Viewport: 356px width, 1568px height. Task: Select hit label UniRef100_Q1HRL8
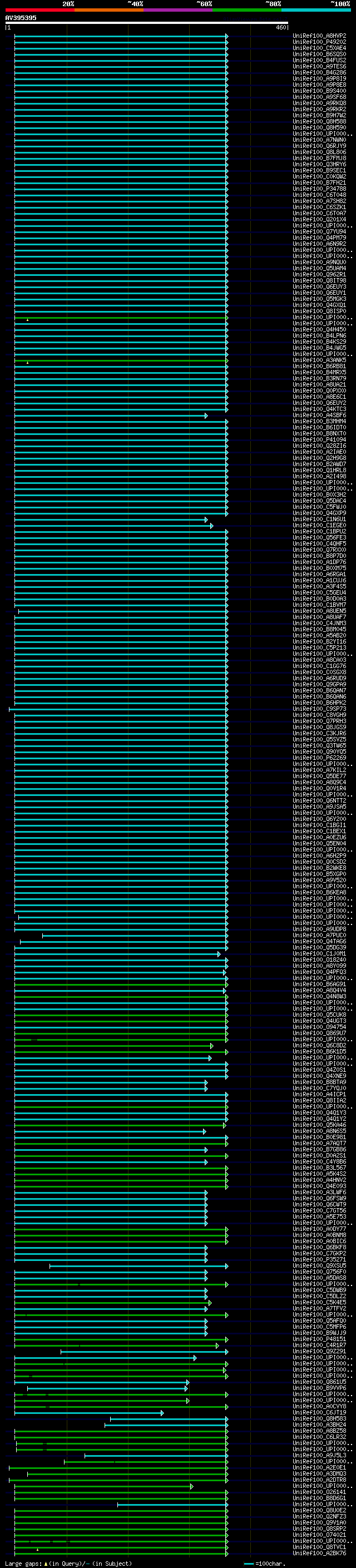click(319, 470)
